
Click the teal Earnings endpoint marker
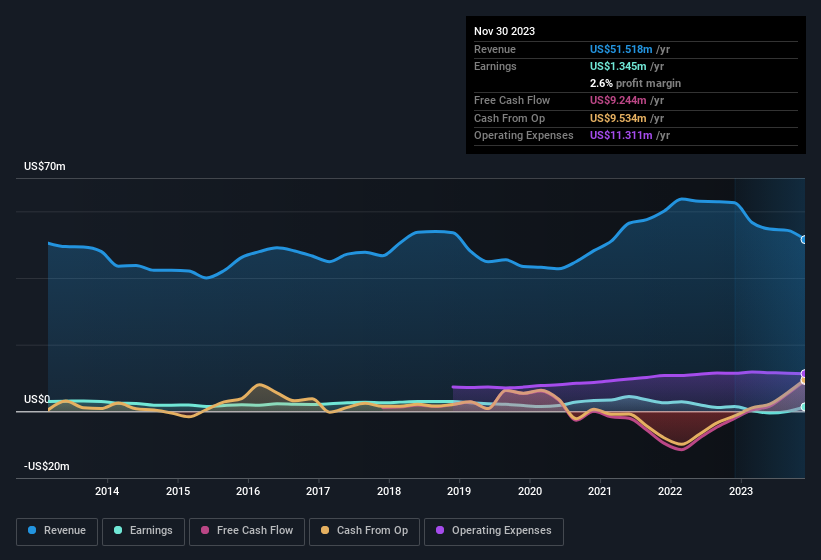click(804, 407)
